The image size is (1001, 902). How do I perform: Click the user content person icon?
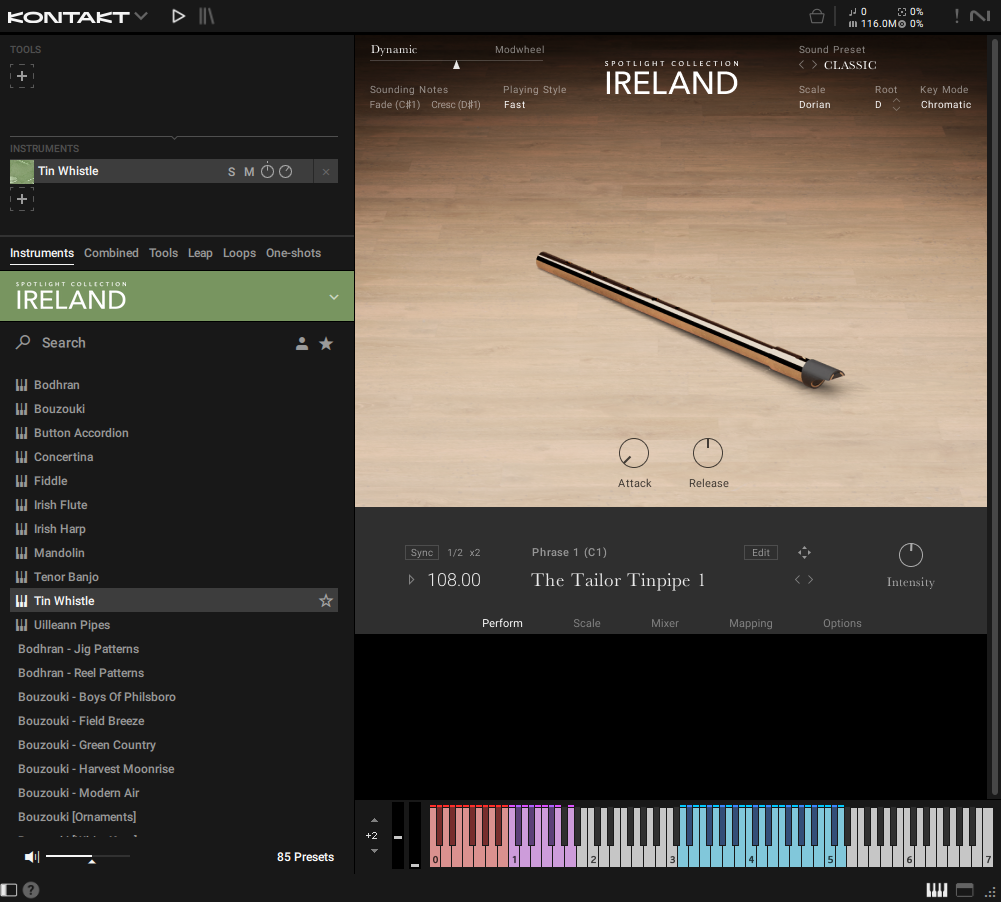pyautogui.click(x=302, y=343)
